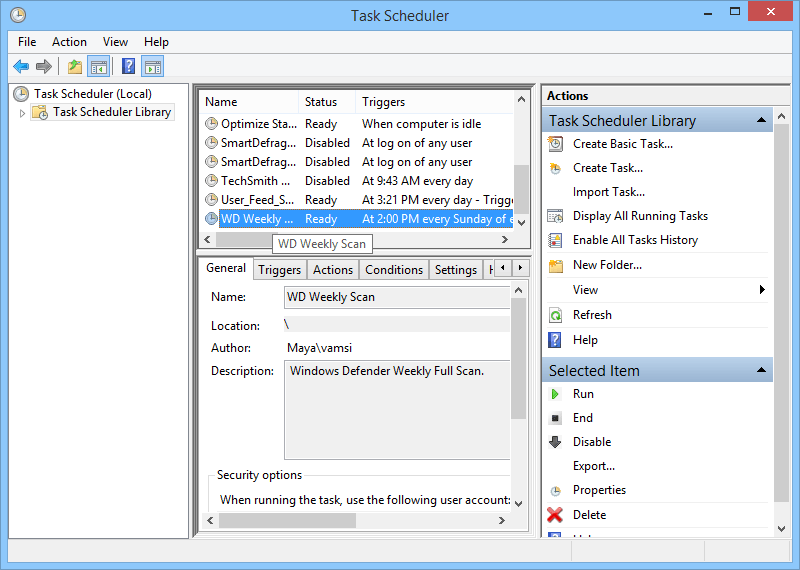Click Export... in Selected Item actions
The width and height of the screenshot is (800, 570).
pyautogui.click(x=594, y=466)
